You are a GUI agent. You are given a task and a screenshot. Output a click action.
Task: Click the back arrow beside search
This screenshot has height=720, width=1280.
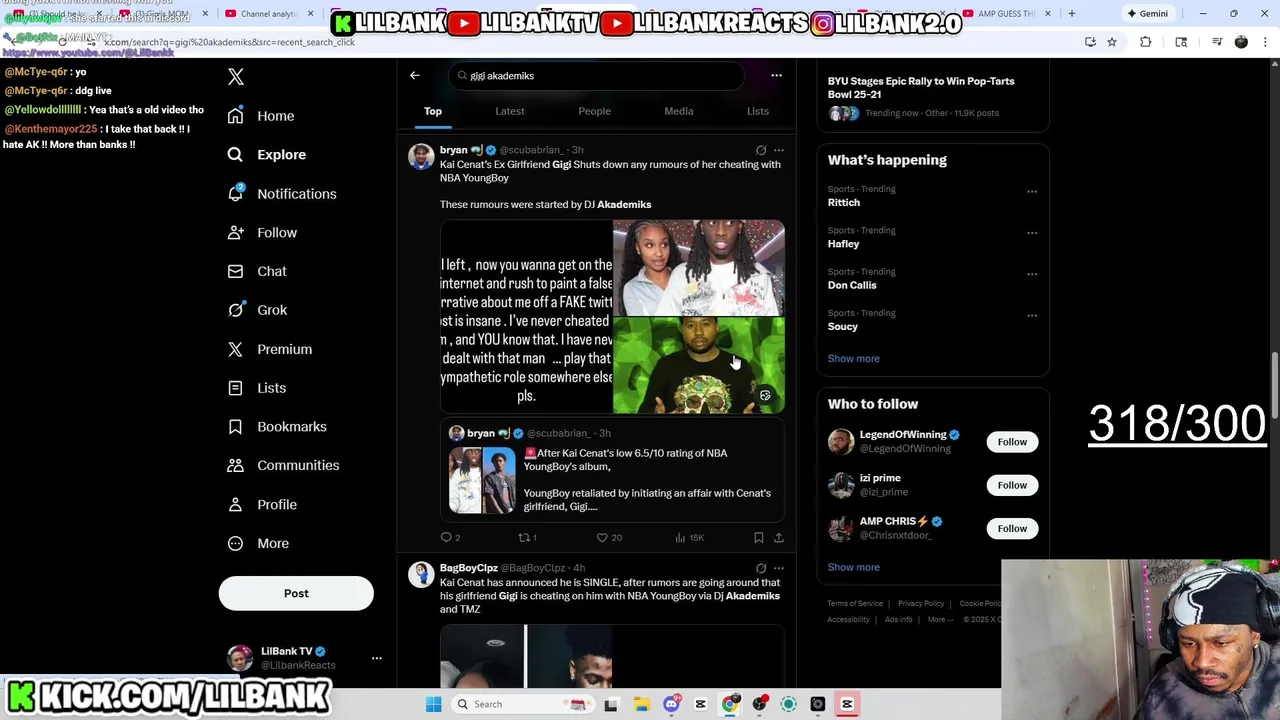point(415,75)
